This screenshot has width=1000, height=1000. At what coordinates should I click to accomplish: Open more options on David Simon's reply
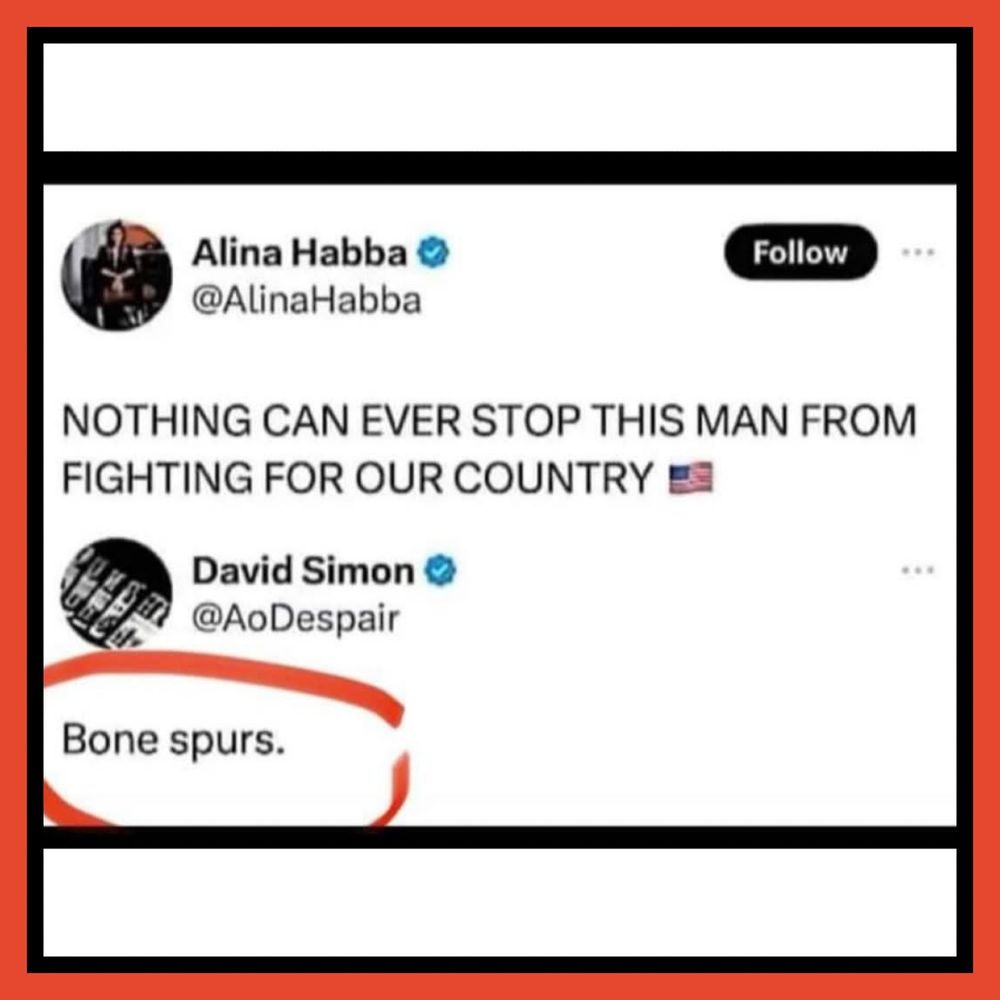pyautogui.click(x=918, y=570)
